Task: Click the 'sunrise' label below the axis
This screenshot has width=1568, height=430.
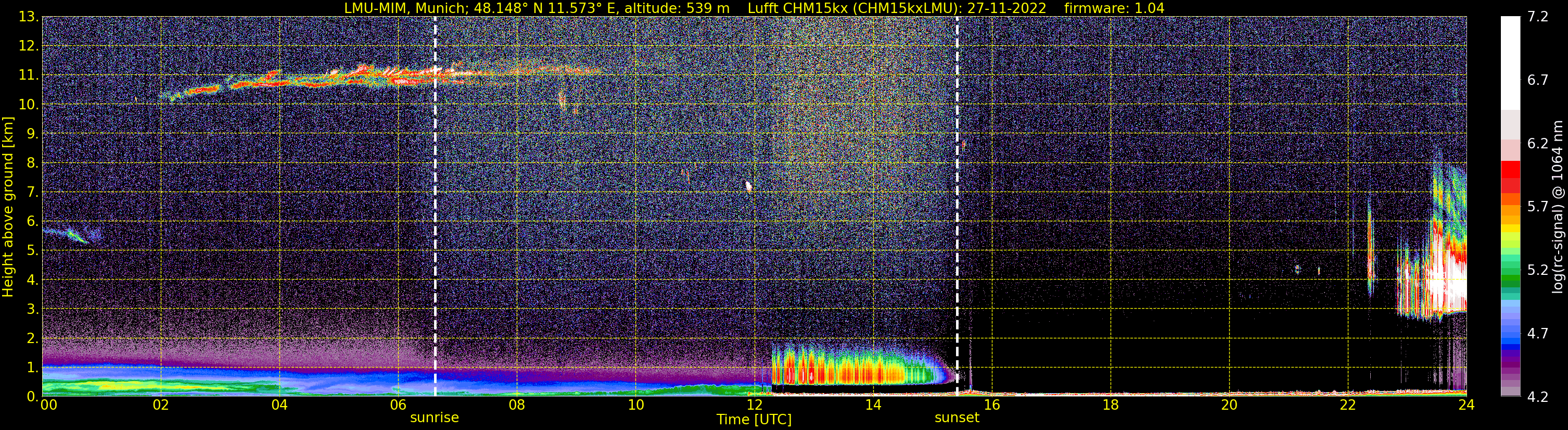Action: pos(435,418)
